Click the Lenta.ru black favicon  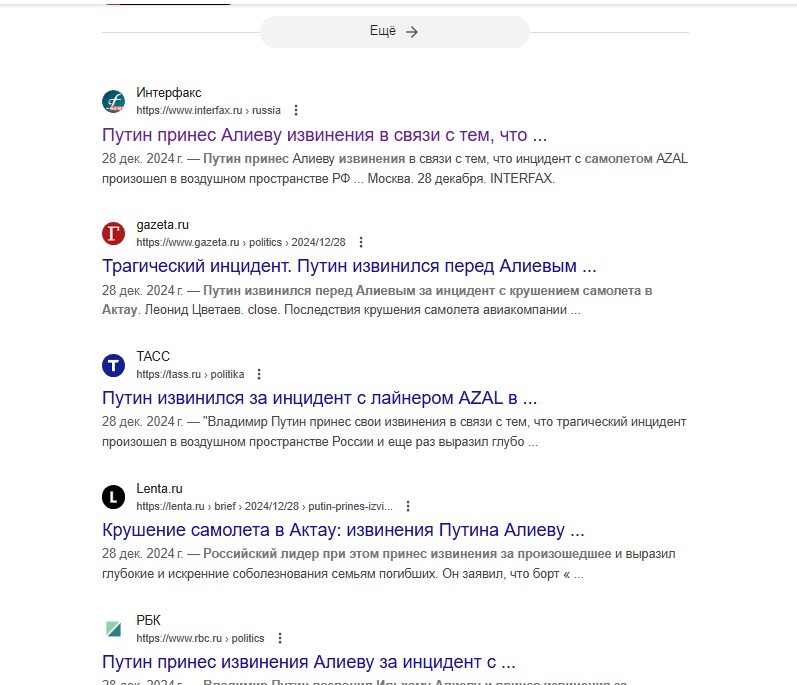[113, 497]
